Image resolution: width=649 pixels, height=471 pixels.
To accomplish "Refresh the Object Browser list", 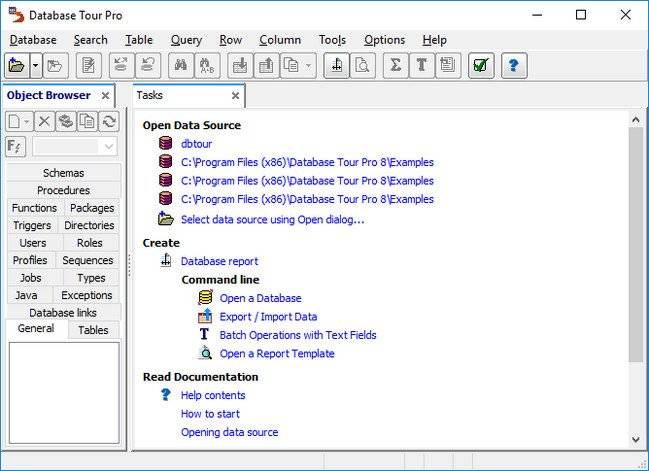I will click(108, 121).
